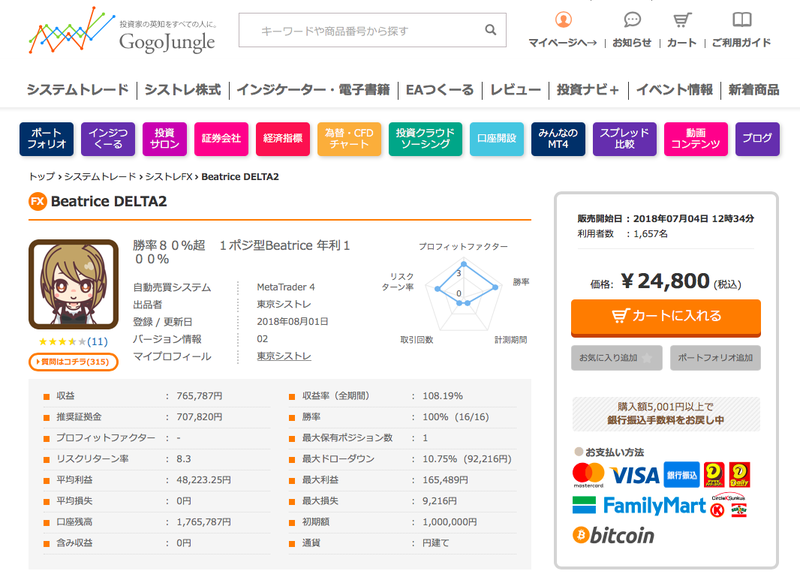Open the EAつくーる menu
Viewport: 800px width, 574px height.
click(440, 90)
